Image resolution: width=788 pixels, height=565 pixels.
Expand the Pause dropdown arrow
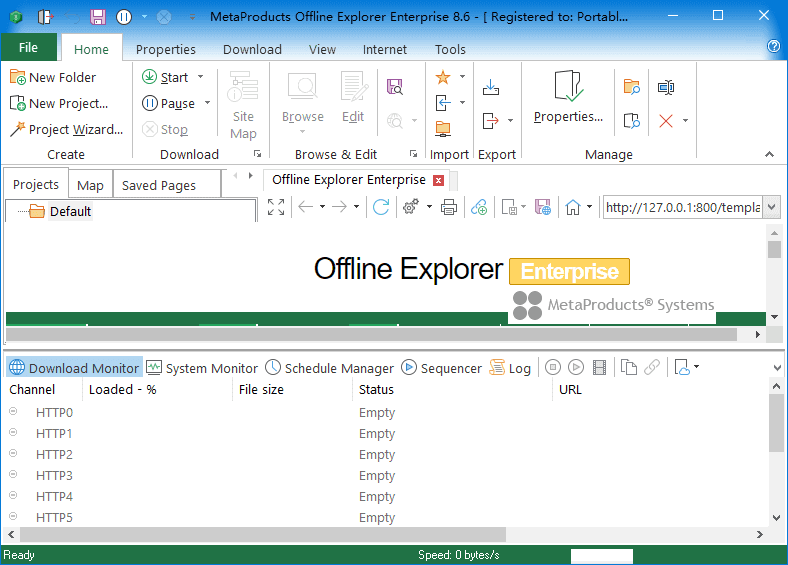pyautogui.click(x=207, y=104)
